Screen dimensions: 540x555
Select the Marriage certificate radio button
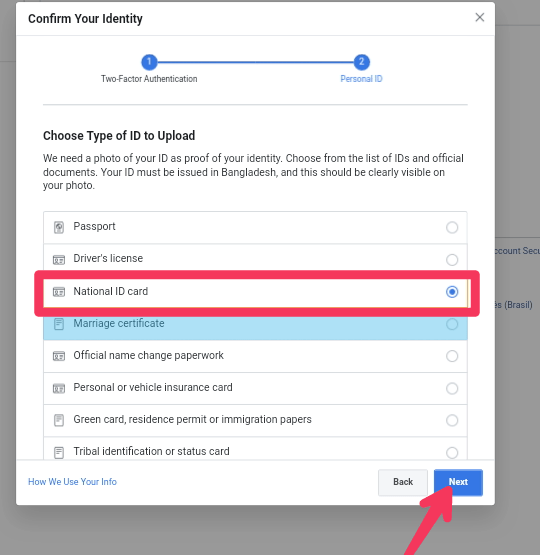click(452, 324)
